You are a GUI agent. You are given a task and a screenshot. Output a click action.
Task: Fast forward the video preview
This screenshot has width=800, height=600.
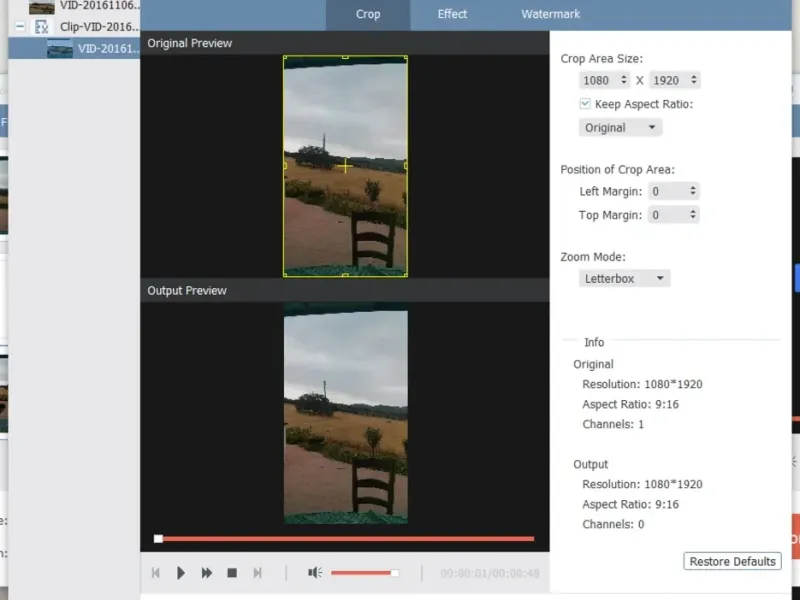207,573
